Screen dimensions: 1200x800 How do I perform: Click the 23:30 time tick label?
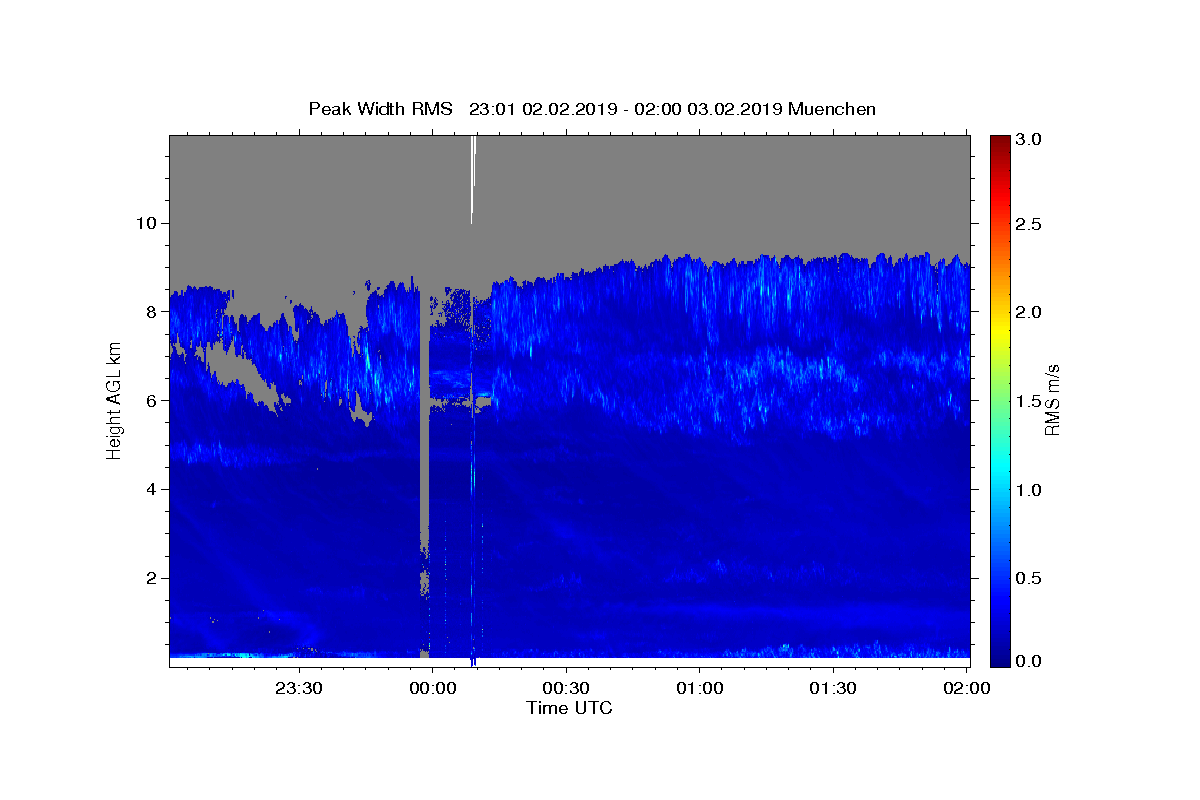tap(299, 688)
